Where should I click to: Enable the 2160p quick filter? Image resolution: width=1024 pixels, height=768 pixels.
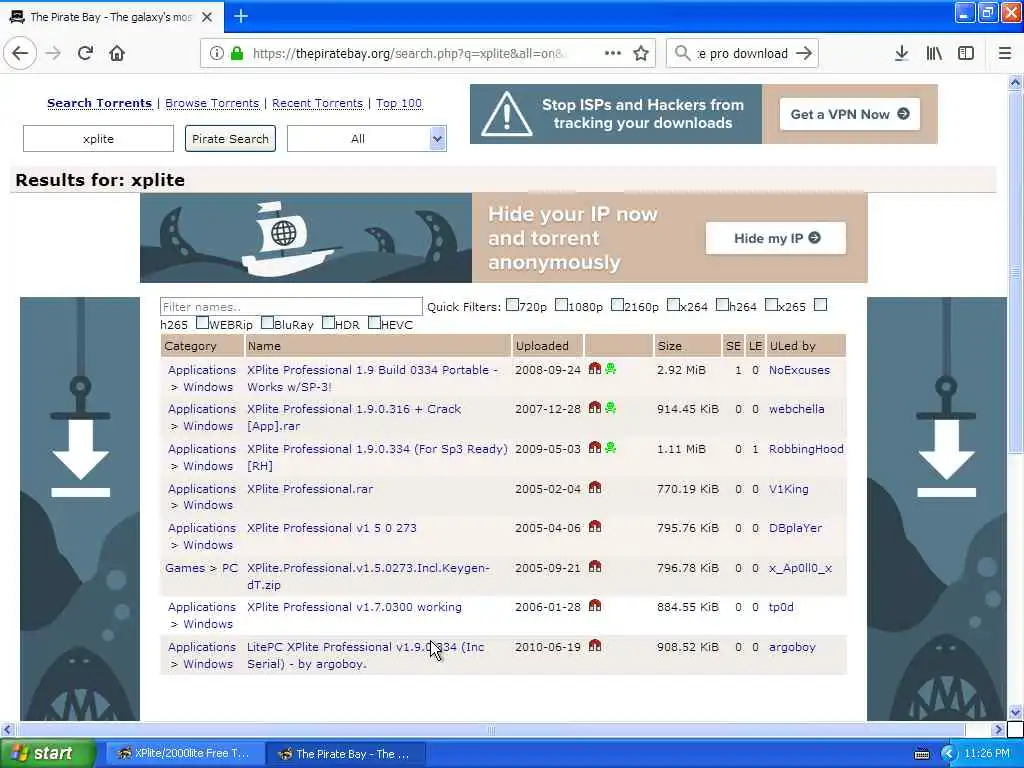coord(617,305)
